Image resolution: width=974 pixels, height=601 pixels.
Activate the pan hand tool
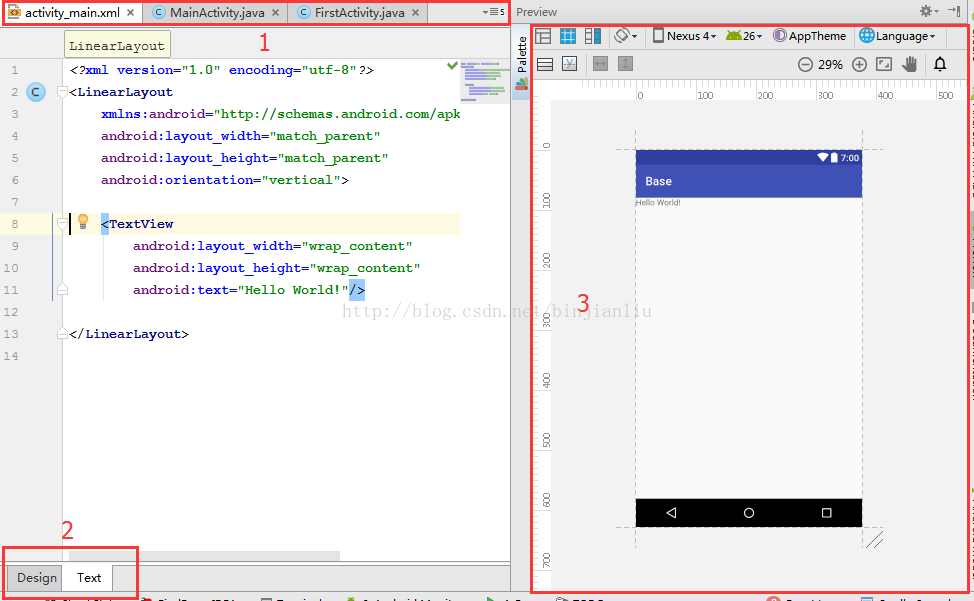[x=910, y=64]
